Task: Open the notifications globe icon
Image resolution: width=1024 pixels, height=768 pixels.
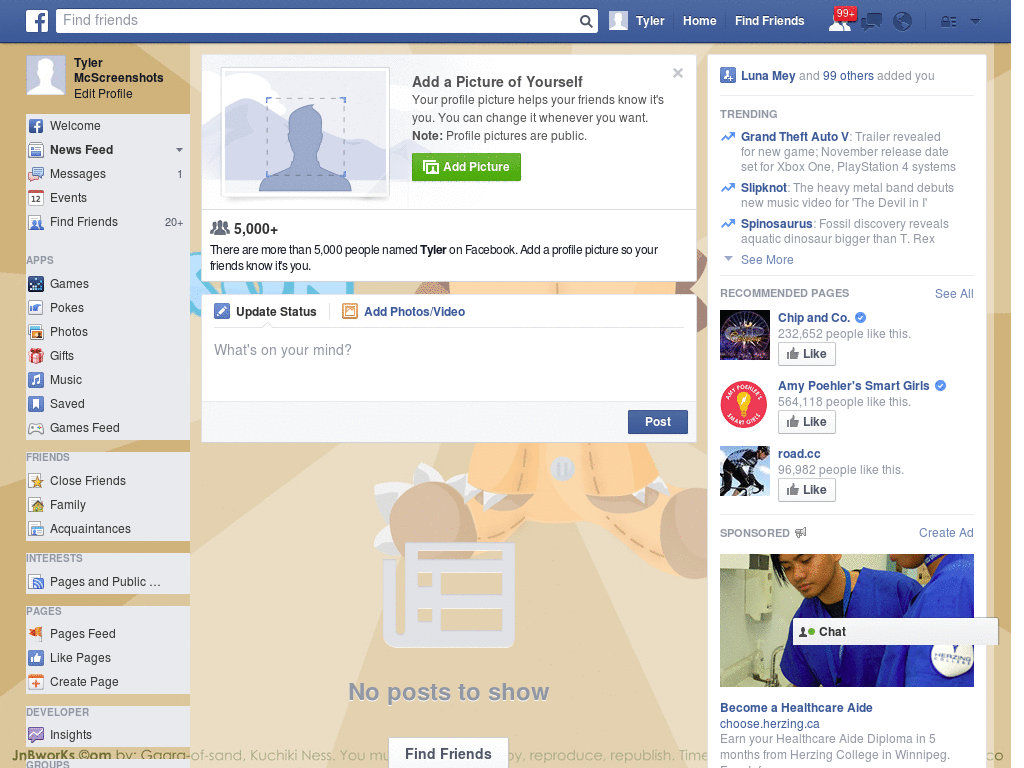Action: point(903,22)
